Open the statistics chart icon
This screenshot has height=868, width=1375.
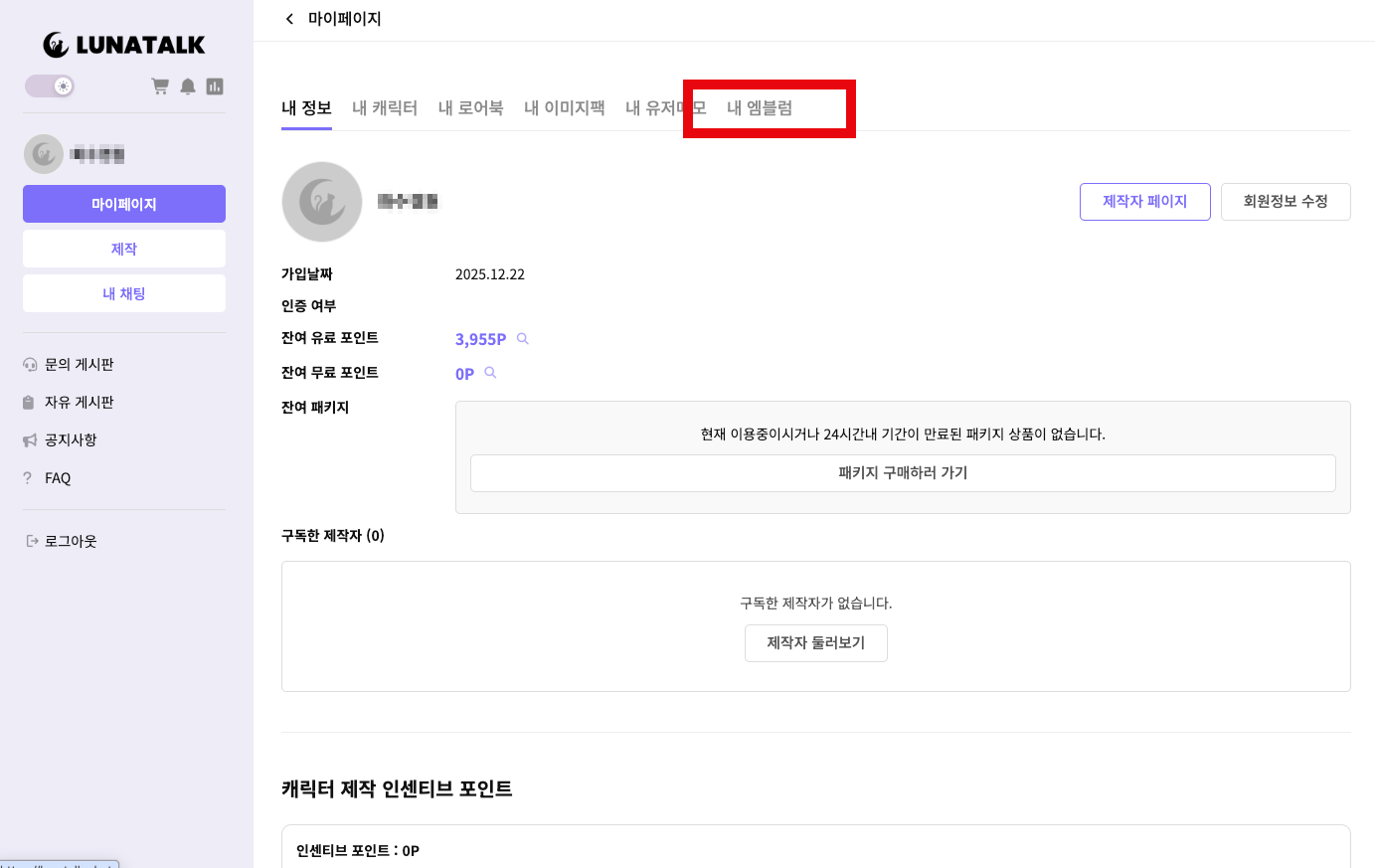point(215,87)
